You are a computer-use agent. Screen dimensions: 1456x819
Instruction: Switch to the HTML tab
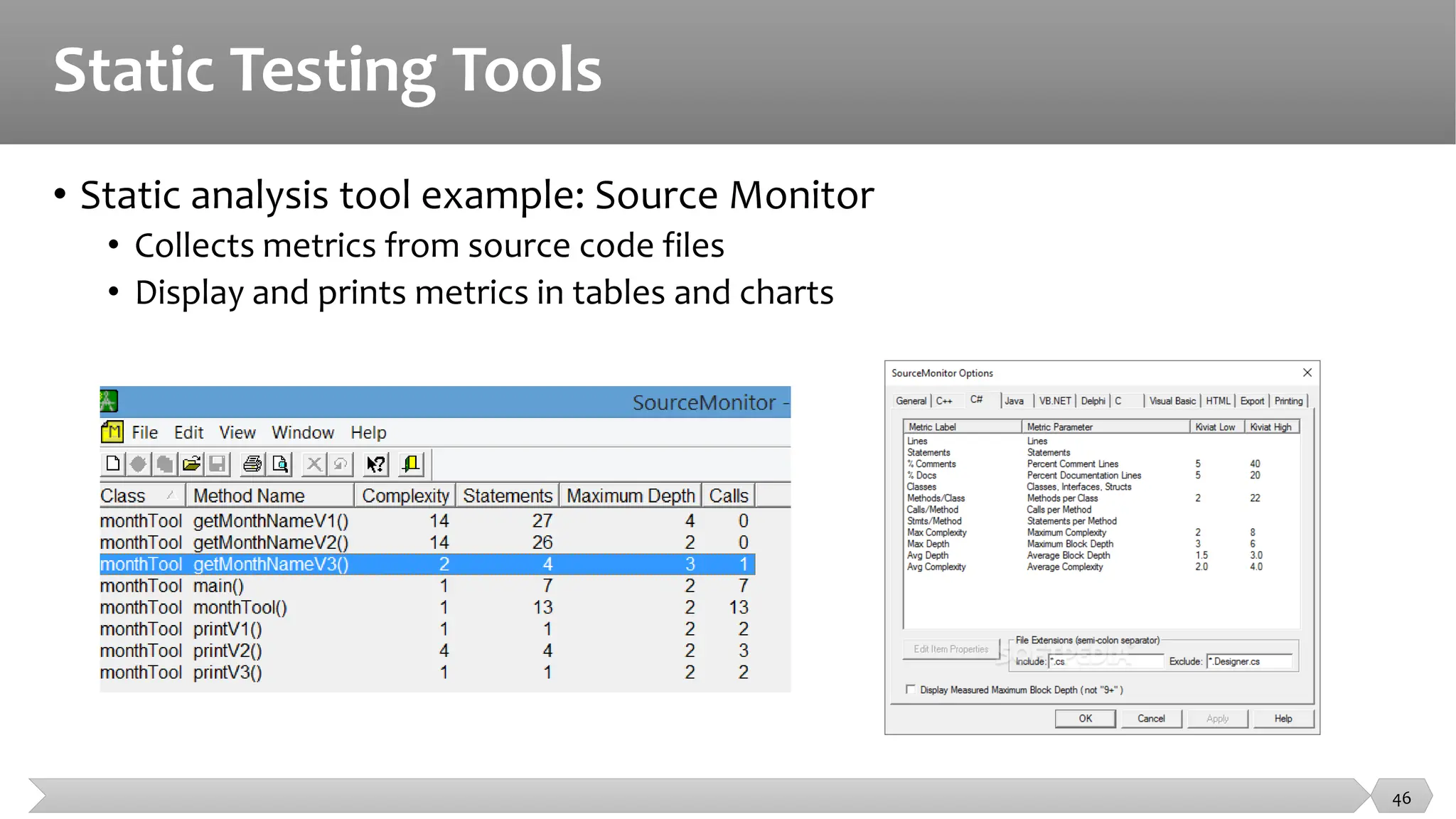point(1218,401)
